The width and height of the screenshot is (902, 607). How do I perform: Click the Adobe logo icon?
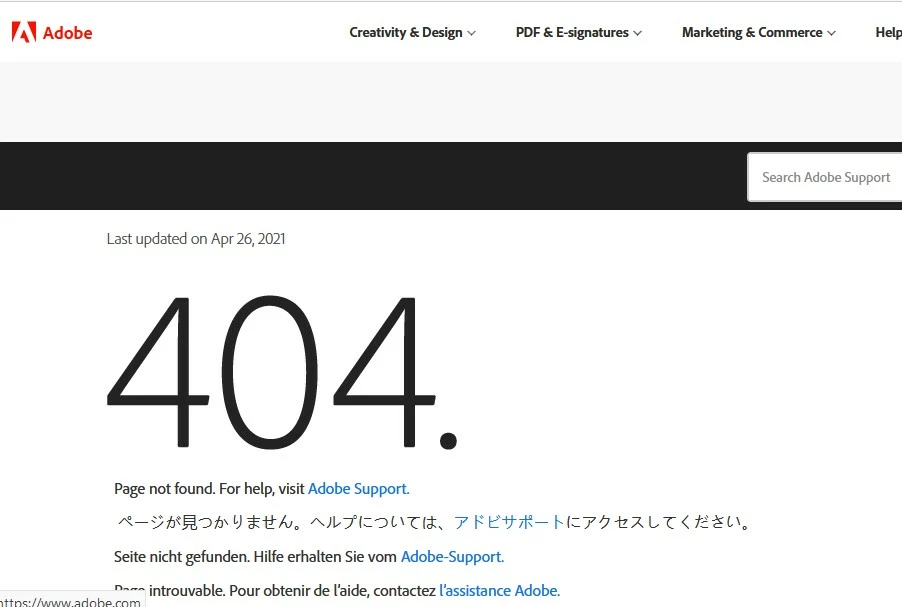click(24, 33)
